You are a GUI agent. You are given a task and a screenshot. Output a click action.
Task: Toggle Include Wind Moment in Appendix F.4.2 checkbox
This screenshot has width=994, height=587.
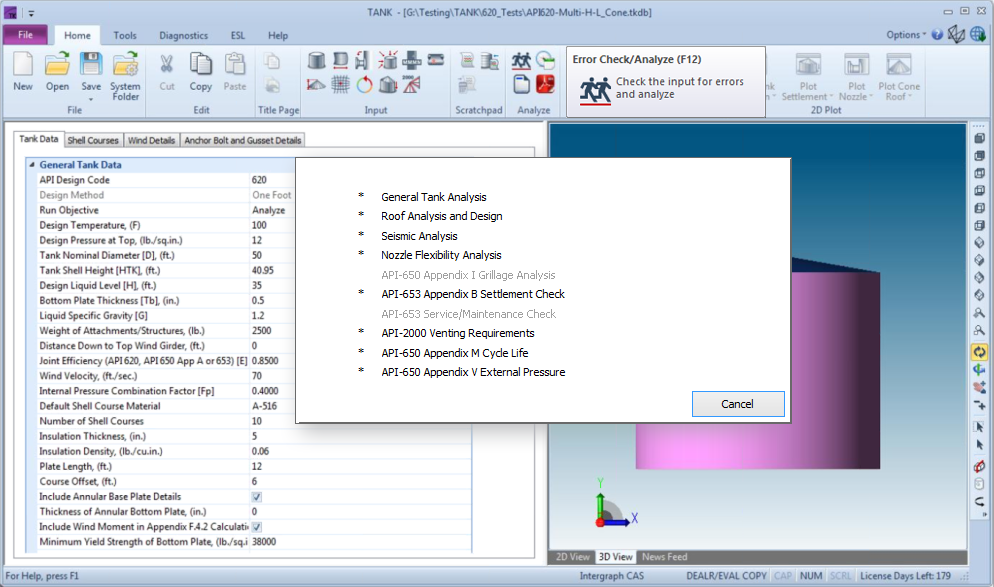coord(257,527)
